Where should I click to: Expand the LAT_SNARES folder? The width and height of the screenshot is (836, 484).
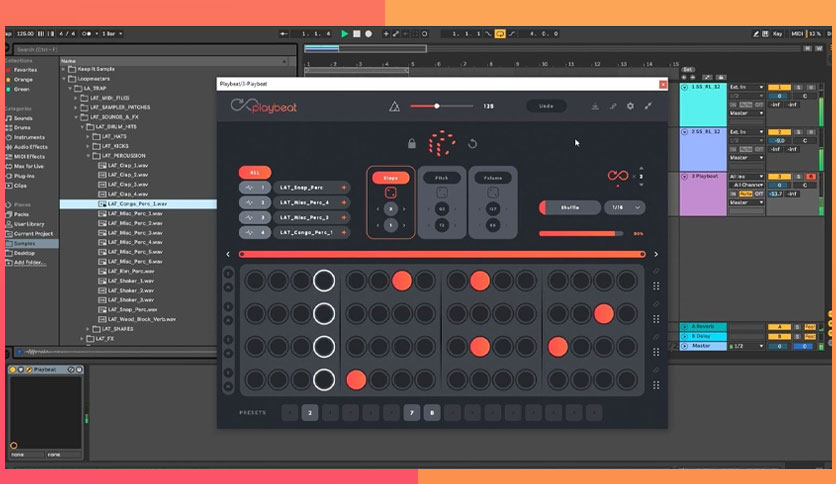pos(89,329)
